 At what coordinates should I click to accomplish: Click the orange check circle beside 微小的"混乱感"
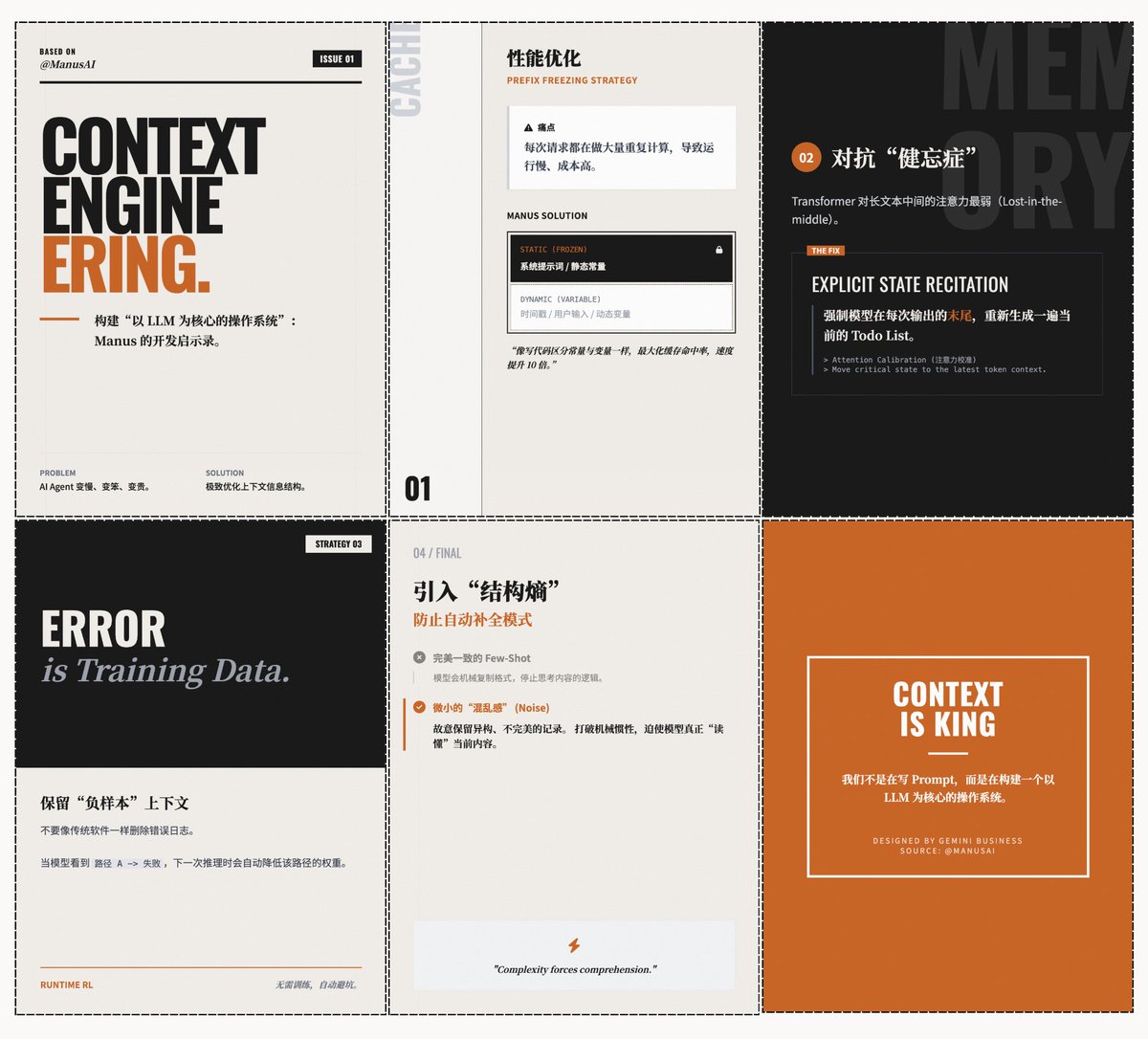[419, 707]
